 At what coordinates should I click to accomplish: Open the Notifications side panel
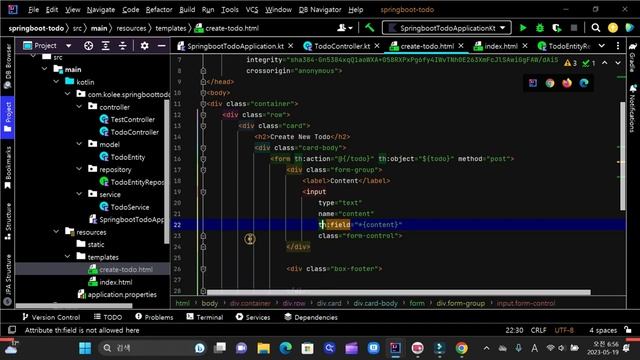633,109
